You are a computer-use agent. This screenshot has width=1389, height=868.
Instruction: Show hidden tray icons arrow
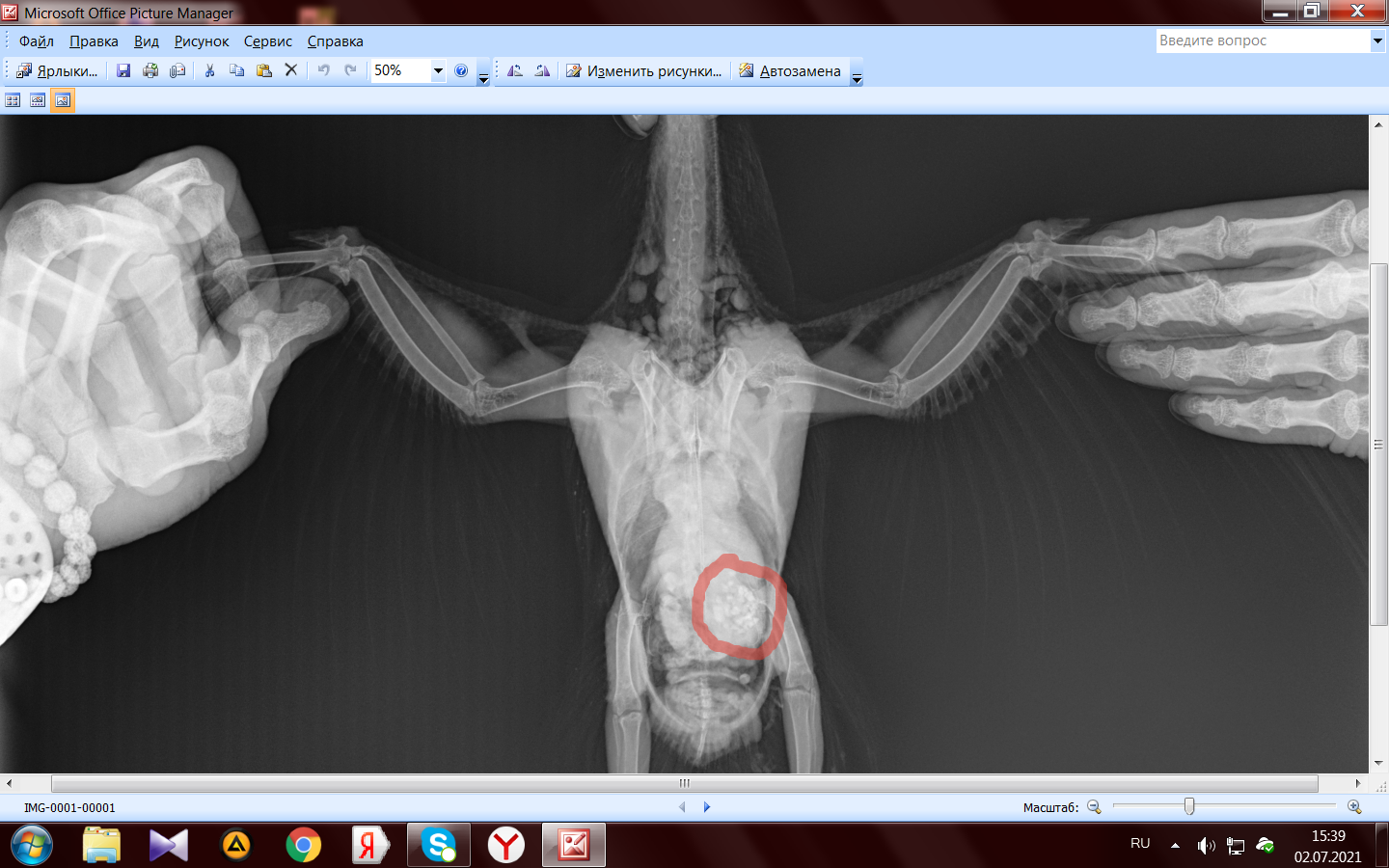(x=1175, y=846)
